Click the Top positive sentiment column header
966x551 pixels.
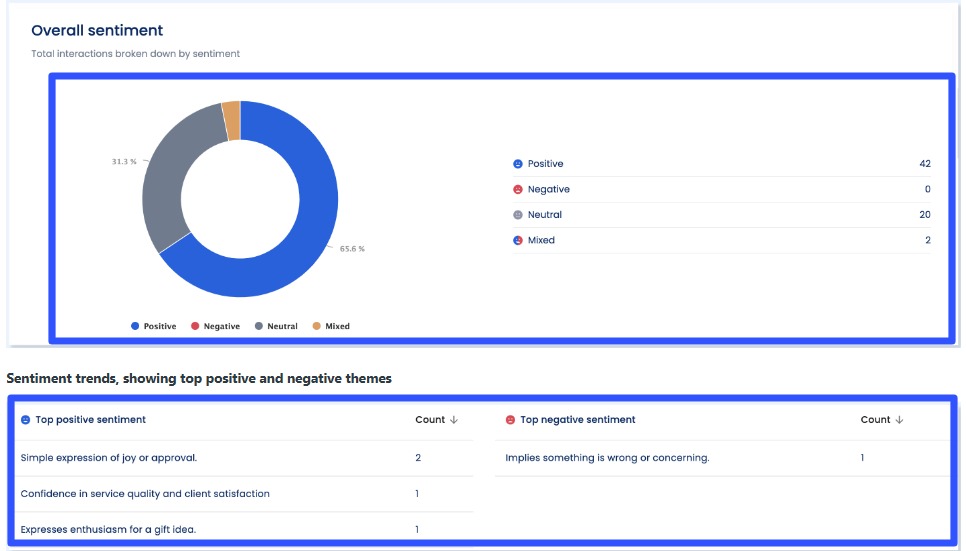click(x=90, y=420)
